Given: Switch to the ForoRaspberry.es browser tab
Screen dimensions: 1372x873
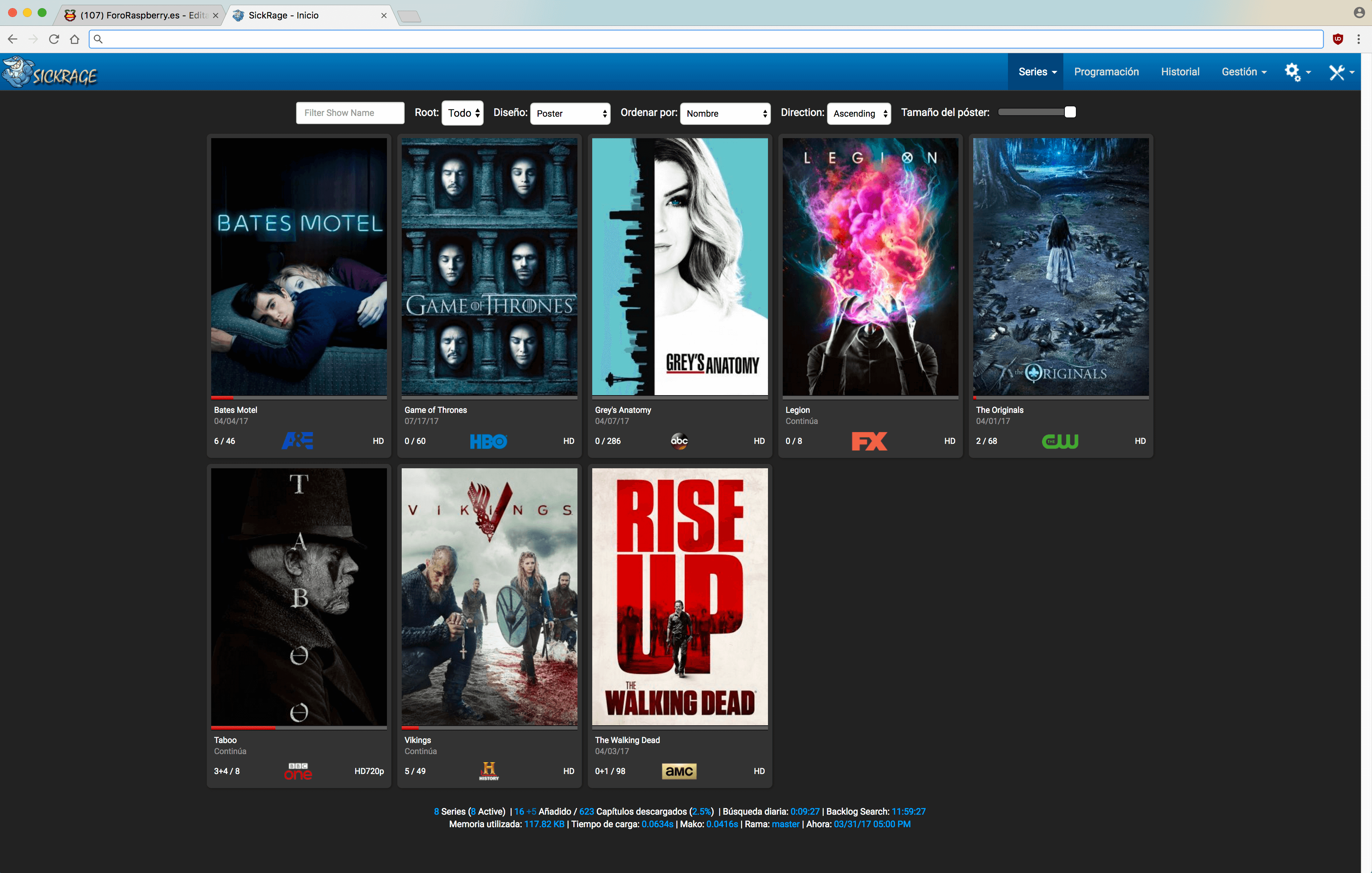Looking at the screenshot, I should (137, 16).
